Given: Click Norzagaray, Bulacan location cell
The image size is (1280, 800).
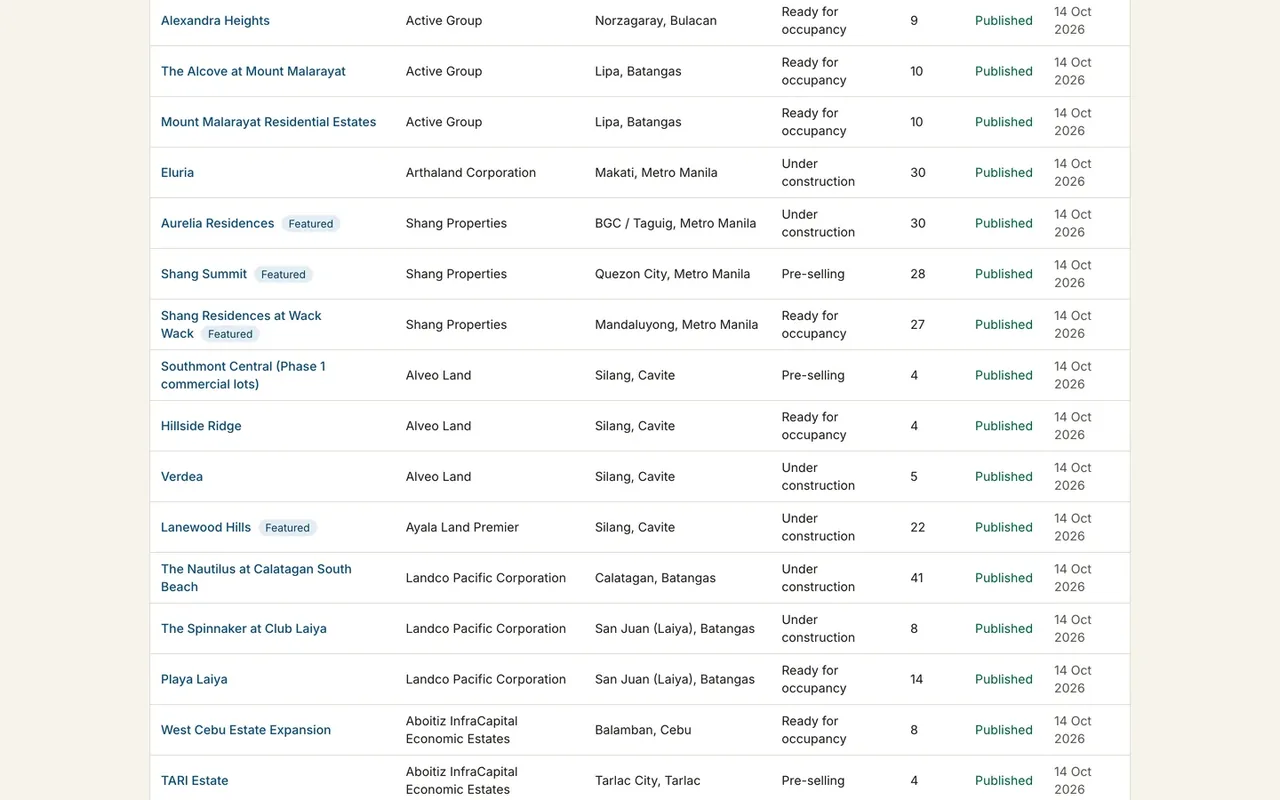Looking at the screenshot, I should click(656, 21).
